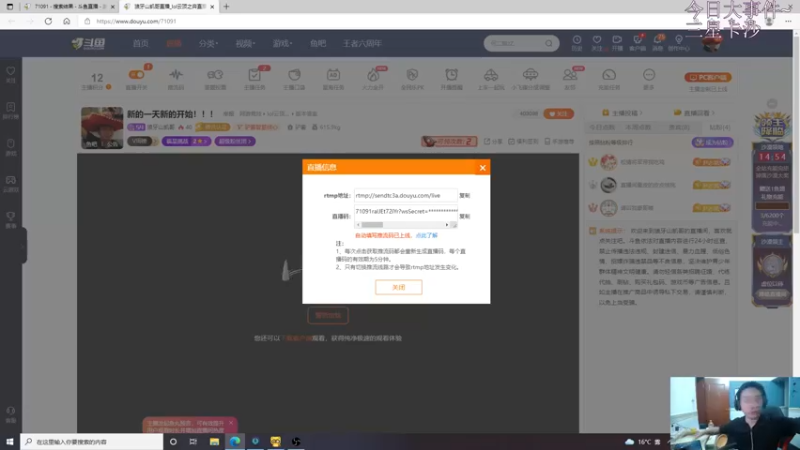Viewport: 800px width, 450px height.
Task: Expand the 直播回看 chevron link
Action: pyautogui.click(x=694, y=113)
